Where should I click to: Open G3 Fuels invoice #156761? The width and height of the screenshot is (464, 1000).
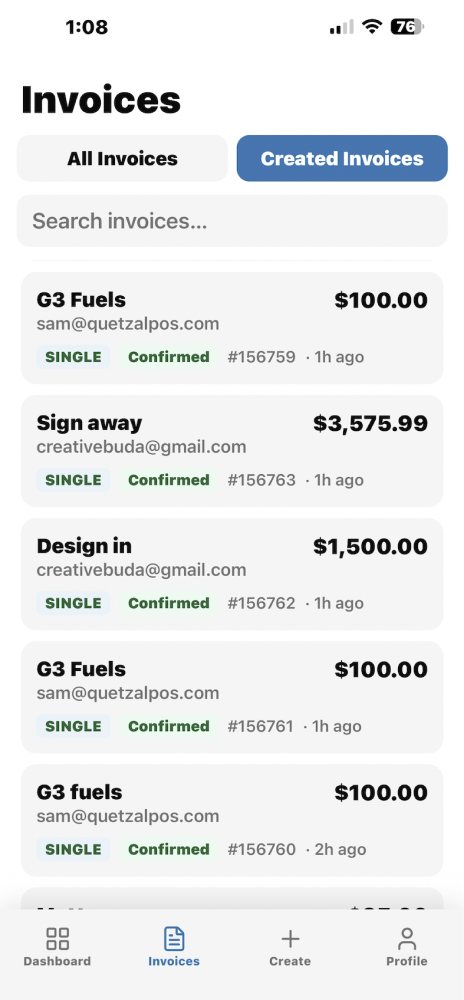tap(232, 697)
